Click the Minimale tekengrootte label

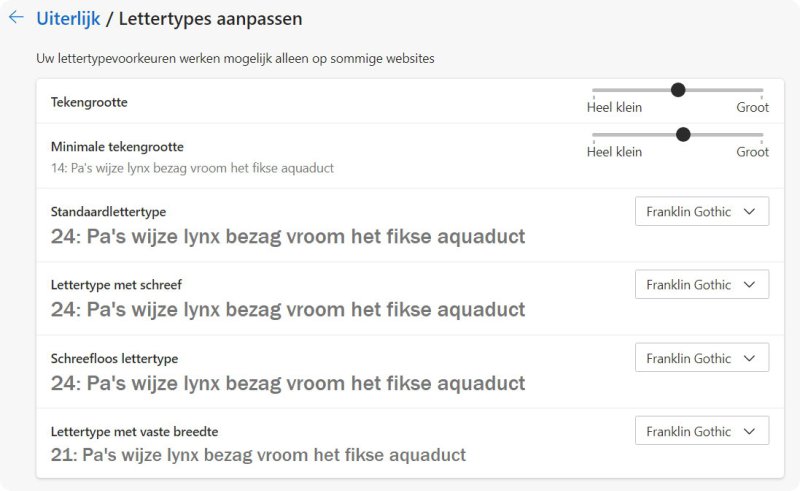[x=117, y=147]
